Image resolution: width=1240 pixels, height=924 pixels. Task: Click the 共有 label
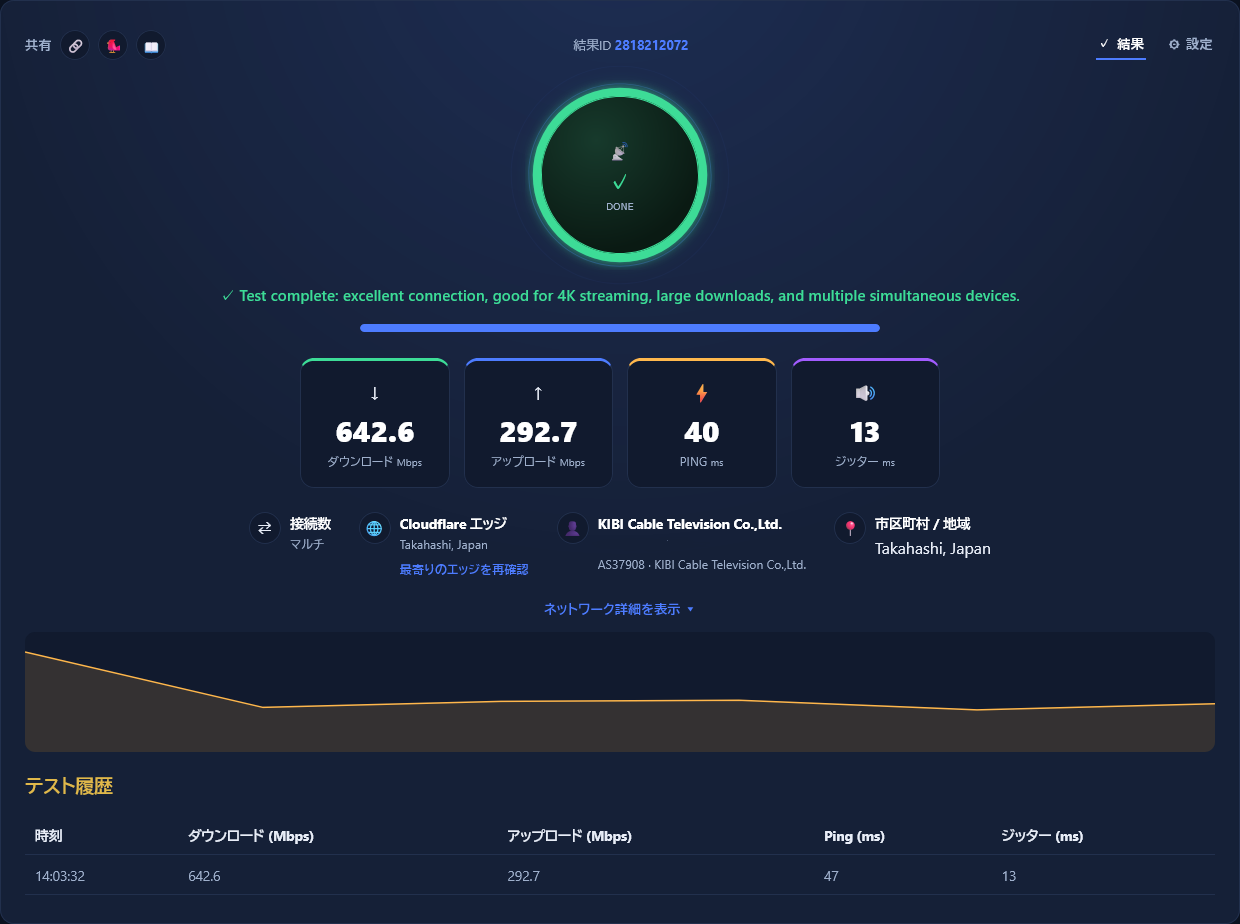pyautogui.click(x=38, y=45)
